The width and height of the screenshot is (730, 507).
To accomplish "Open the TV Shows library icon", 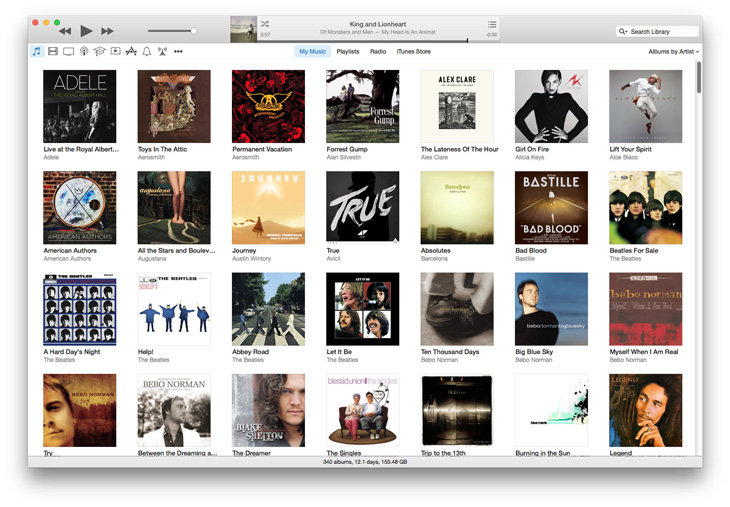I will tap(68, 51).
